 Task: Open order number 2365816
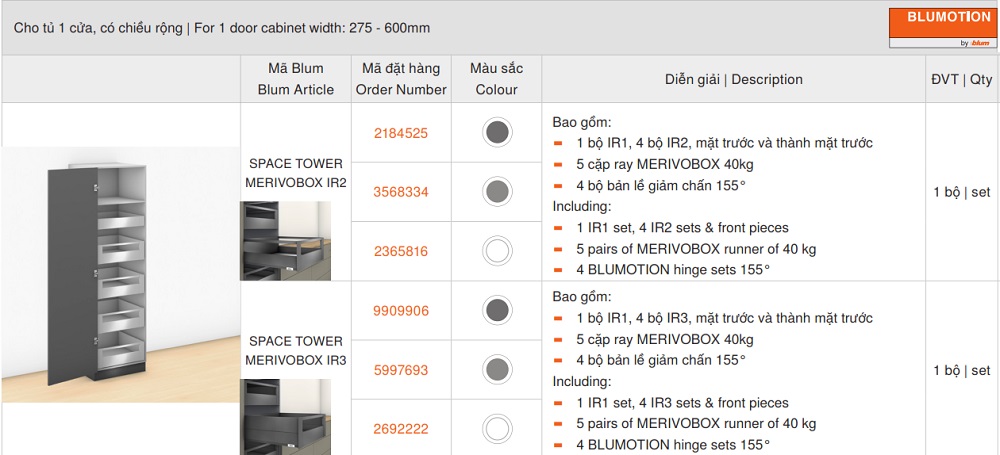point(400,251)
